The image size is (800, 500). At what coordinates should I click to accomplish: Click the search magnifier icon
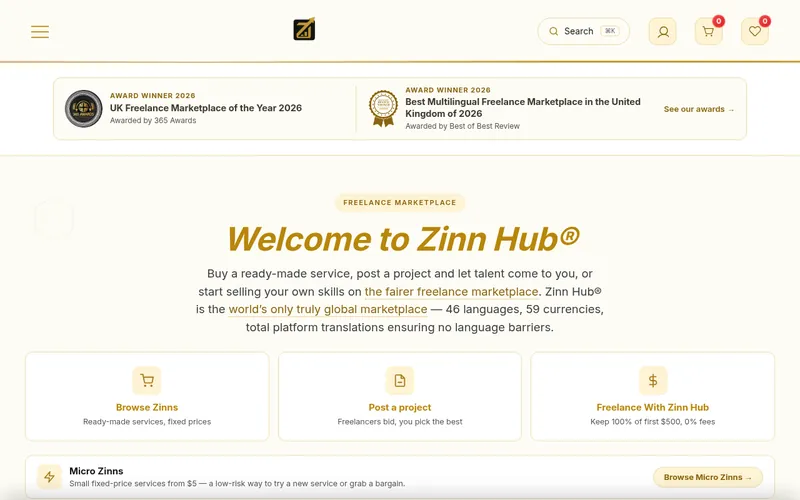(554, 31)
